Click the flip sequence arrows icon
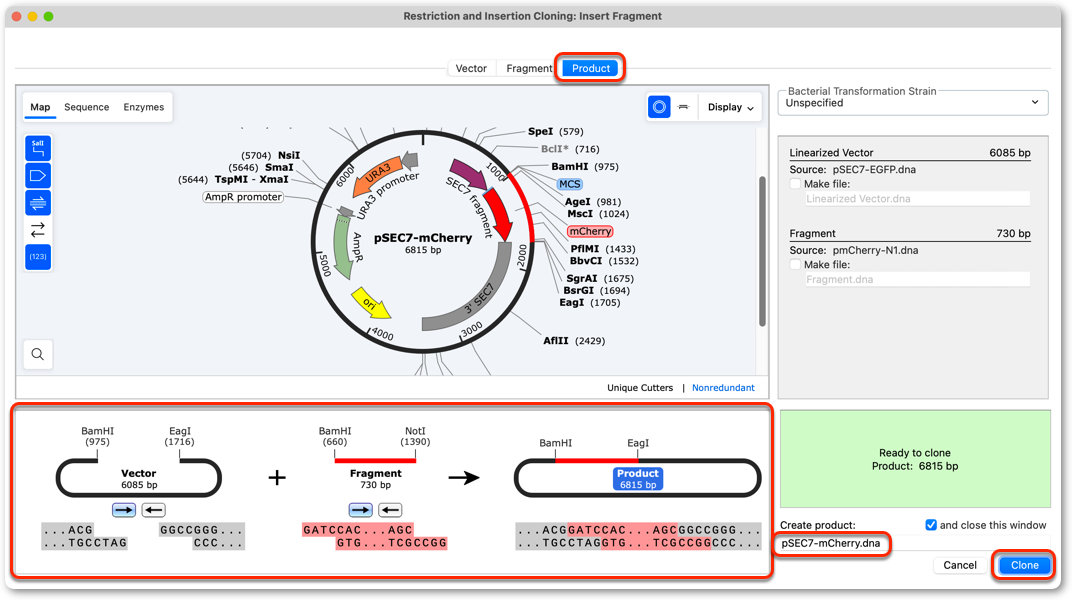 (38, 230)
